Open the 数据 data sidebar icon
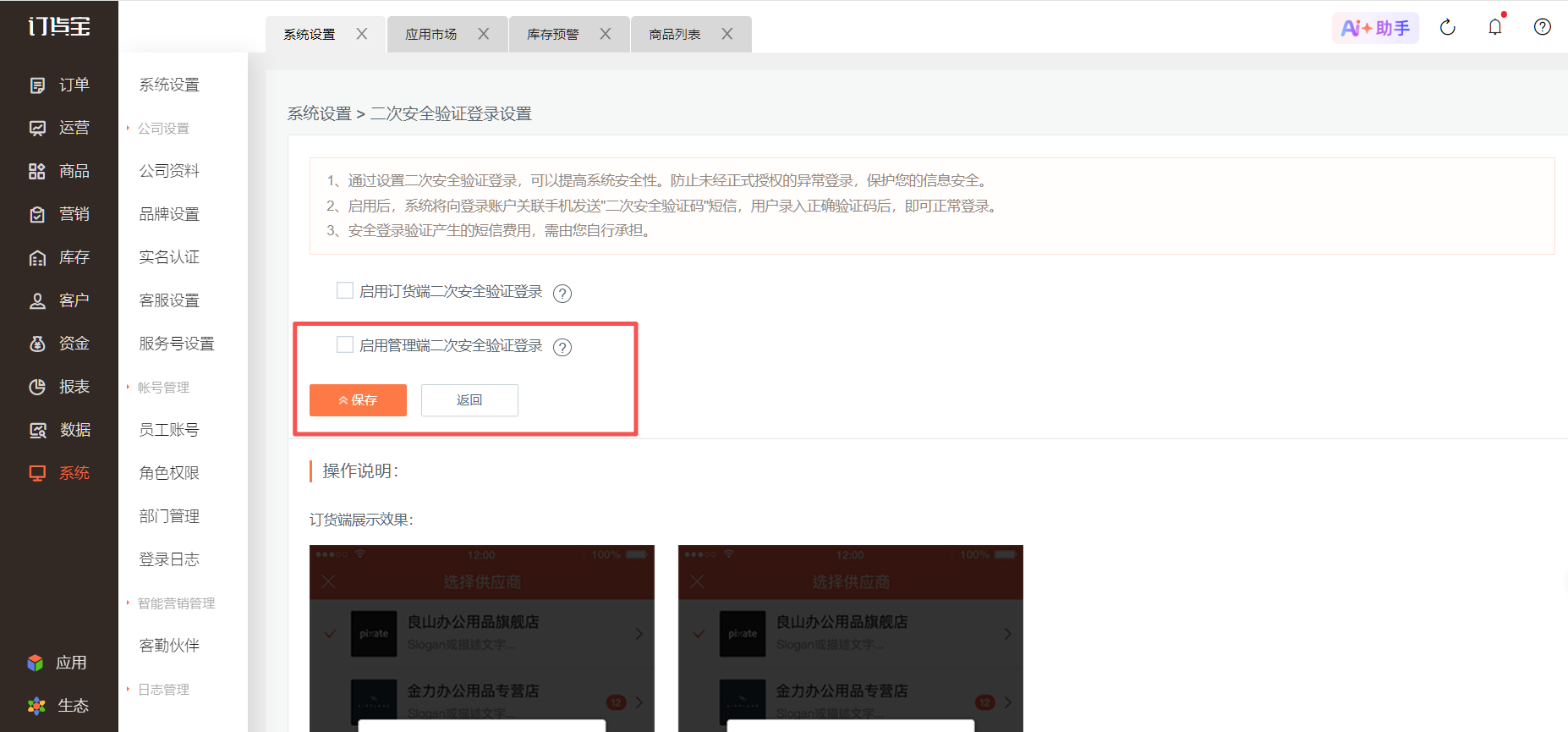Screen dimensions: 1568x732 tap(37, 430)
